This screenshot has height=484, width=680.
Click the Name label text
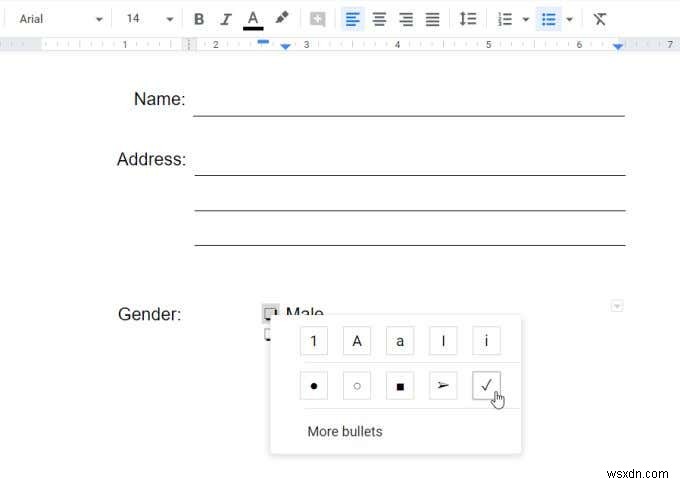159,99
